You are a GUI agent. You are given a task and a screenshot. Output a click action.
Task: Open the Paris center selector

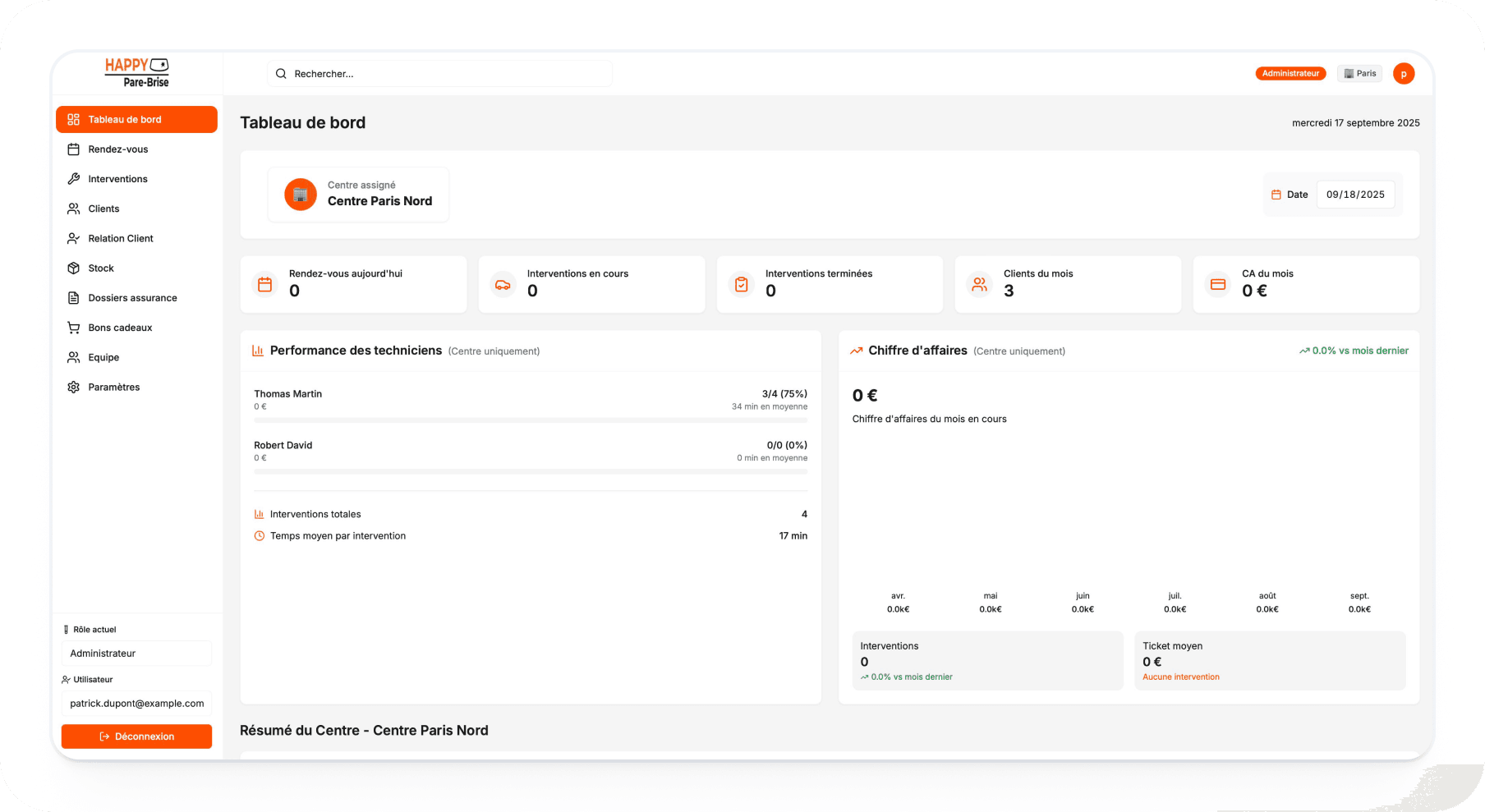pos(1359,74)
